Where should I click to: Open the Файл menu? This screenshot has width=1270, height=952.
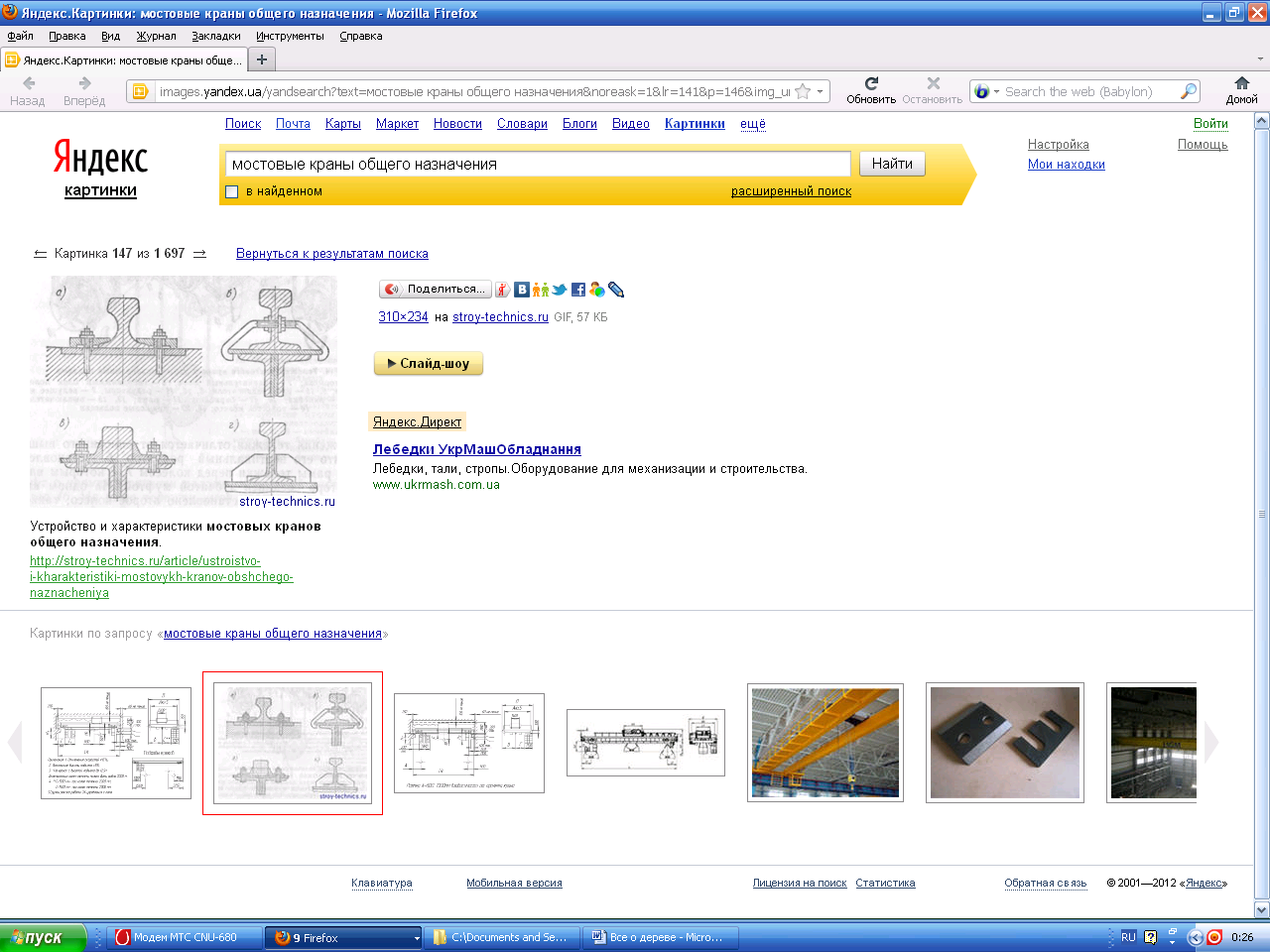tap(20, 36)
